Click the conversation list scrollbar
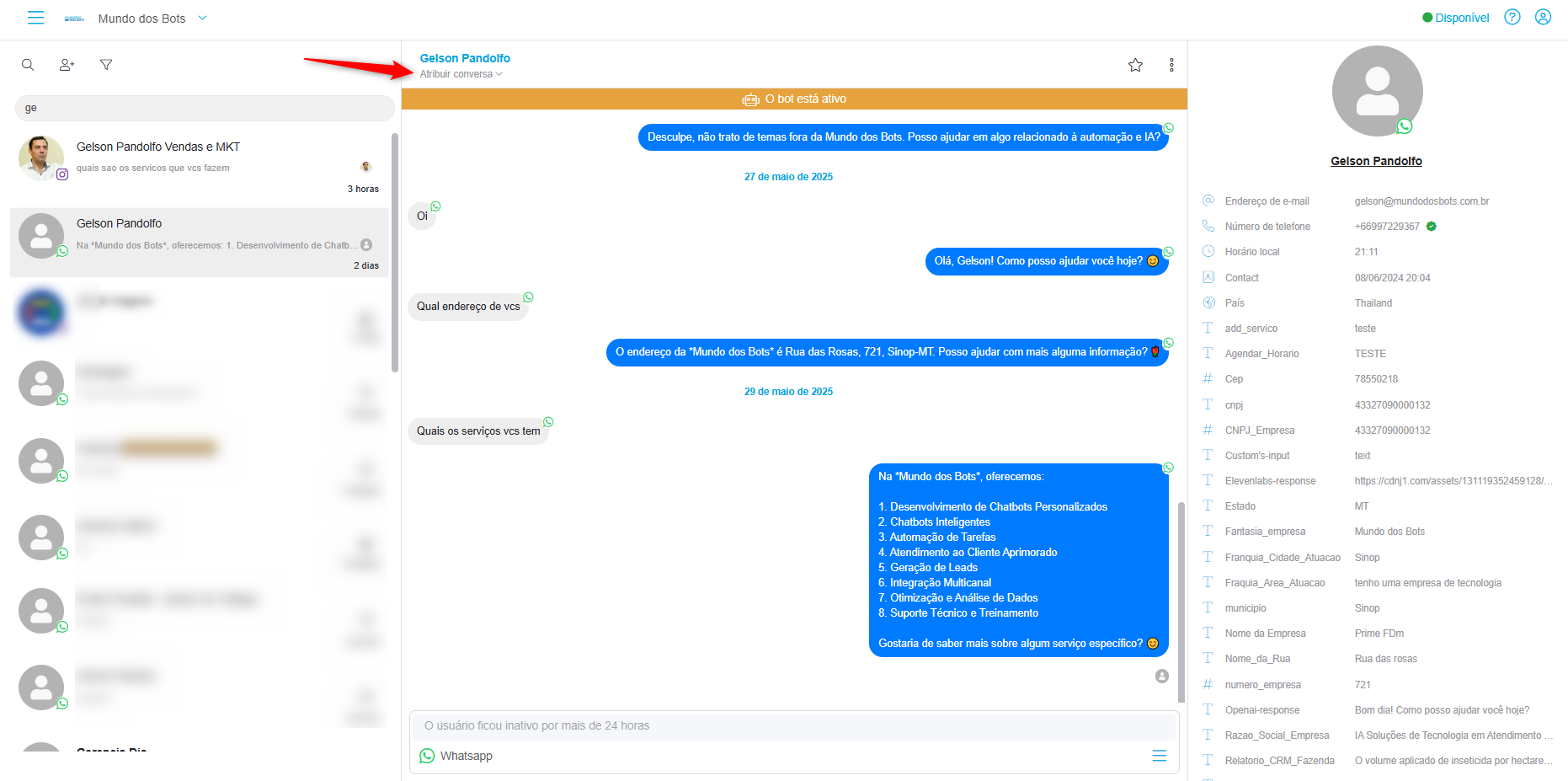1568x781 pixels. [x=395, y=252]
